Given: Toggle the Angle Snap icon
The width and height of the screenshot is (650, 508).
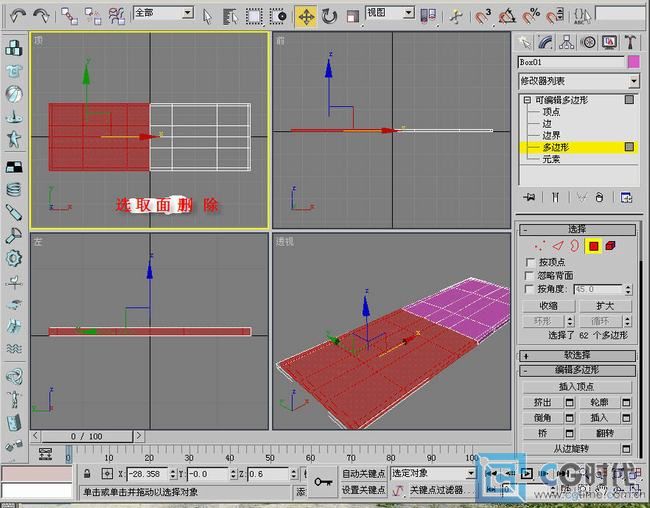Looking at the screenshot, I should [x=507, y=17].
